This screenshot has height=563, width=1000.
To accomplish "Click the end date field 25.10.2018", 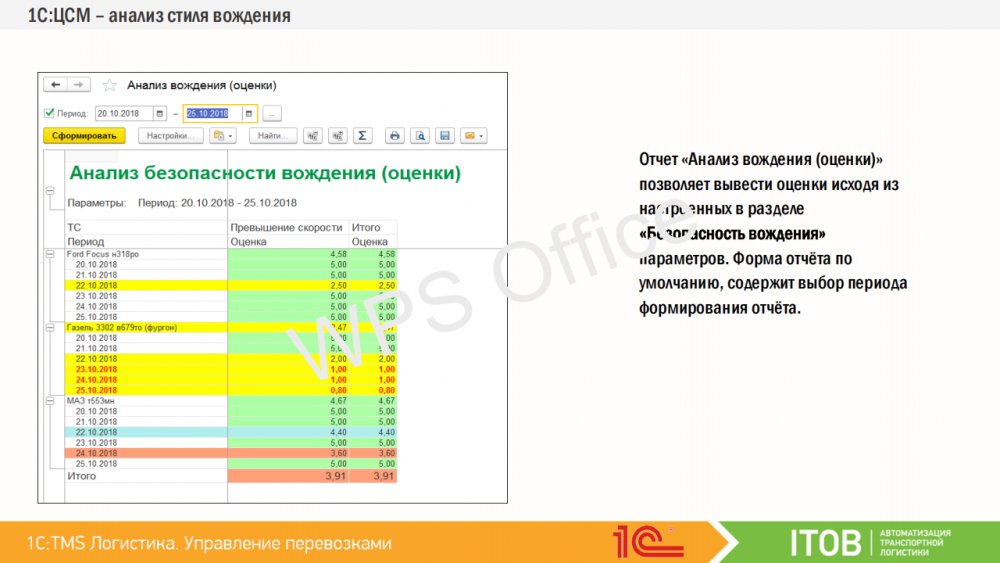I will tap(212, 113).
